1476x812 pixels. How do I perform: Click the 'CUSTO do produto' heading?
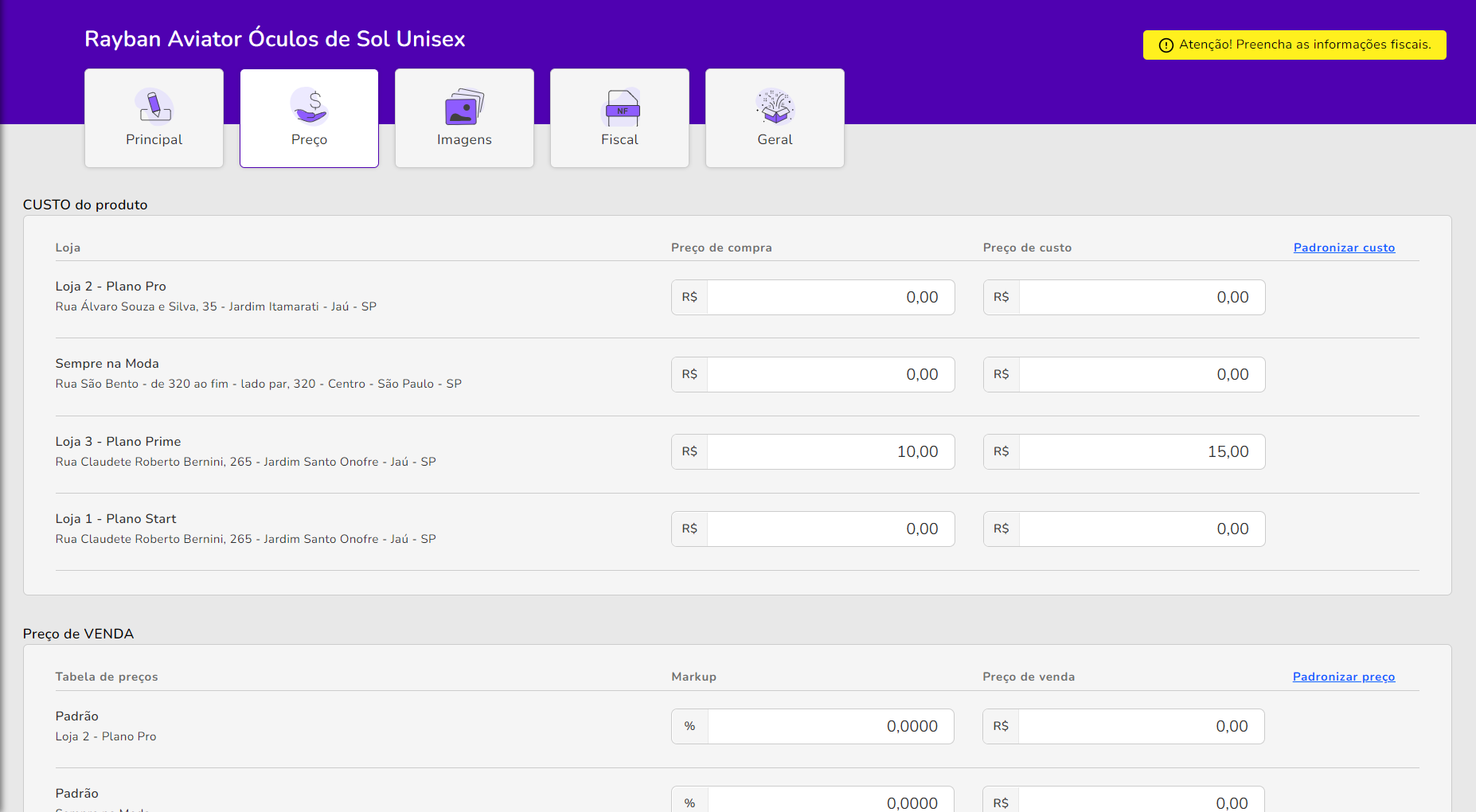pyautogui.click(x=85, y=205)
